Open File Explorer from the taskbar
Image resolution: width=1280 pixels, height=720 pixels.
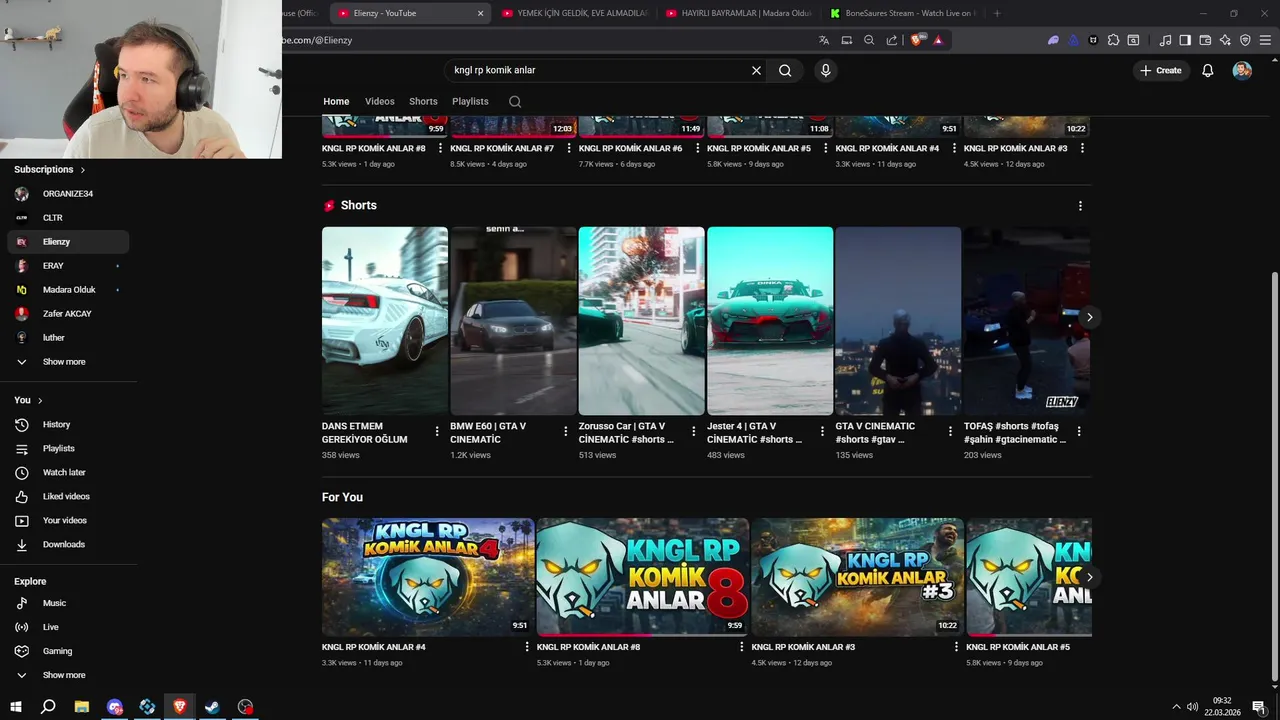point(82,707)
